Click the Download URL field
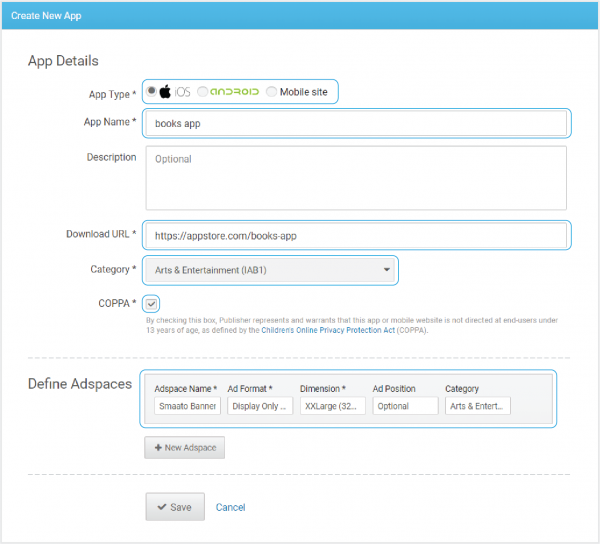The image size is (600, 544). point(356,235)
